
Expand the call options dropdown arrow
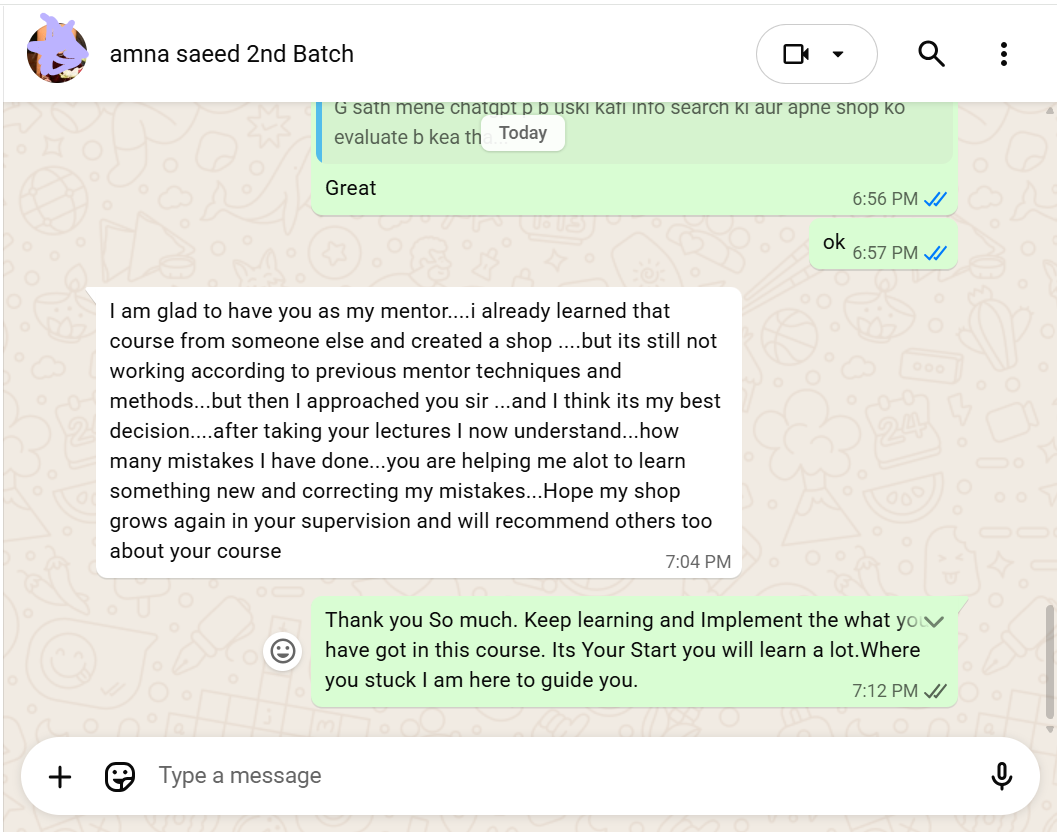click(839, 54)
